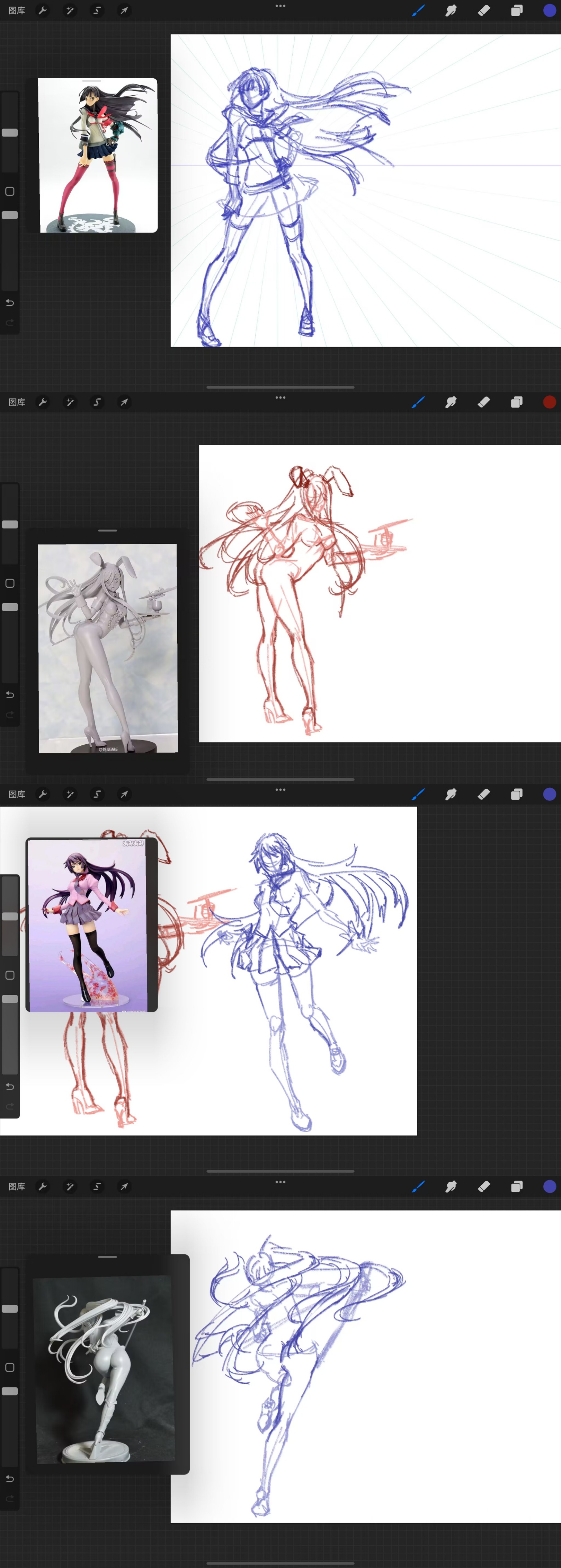The image size is (561, 1568).
Task: Open Actions wrench above the colored schoolgirl figure reference
Action: pyautogui.click(x=43, y=10)
